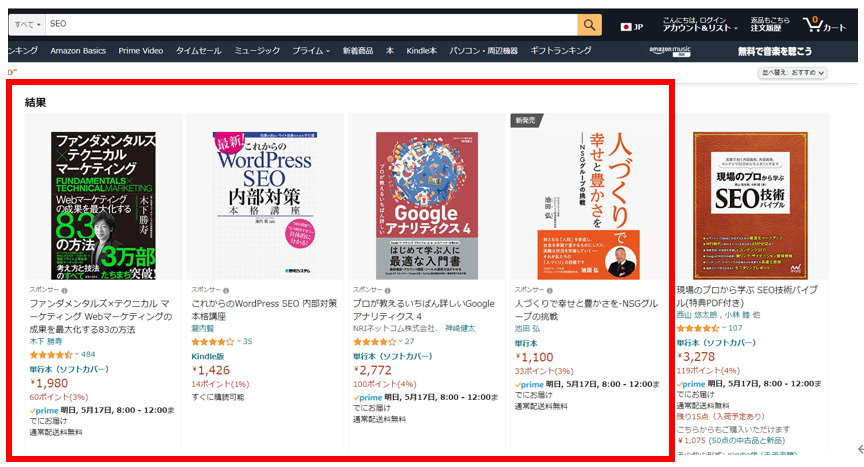Image resolution: width=864 pixels, height=467 pixels.
Task: Click the SEO技術バイブル book cover
Action: [x=750, y=205]
